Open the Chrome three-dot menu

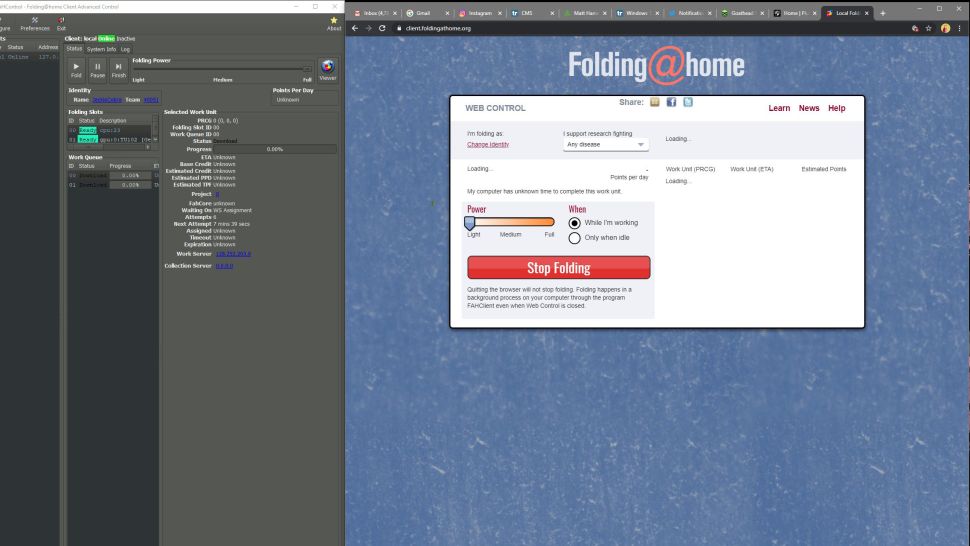[x=960, y=28]
